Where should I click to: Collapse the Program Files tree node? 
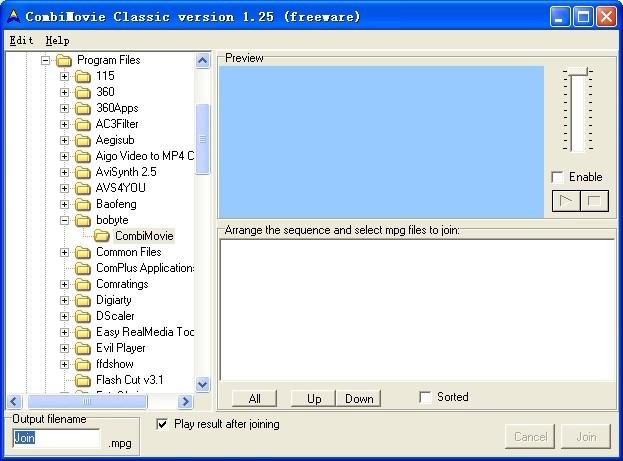pos(46,60)
